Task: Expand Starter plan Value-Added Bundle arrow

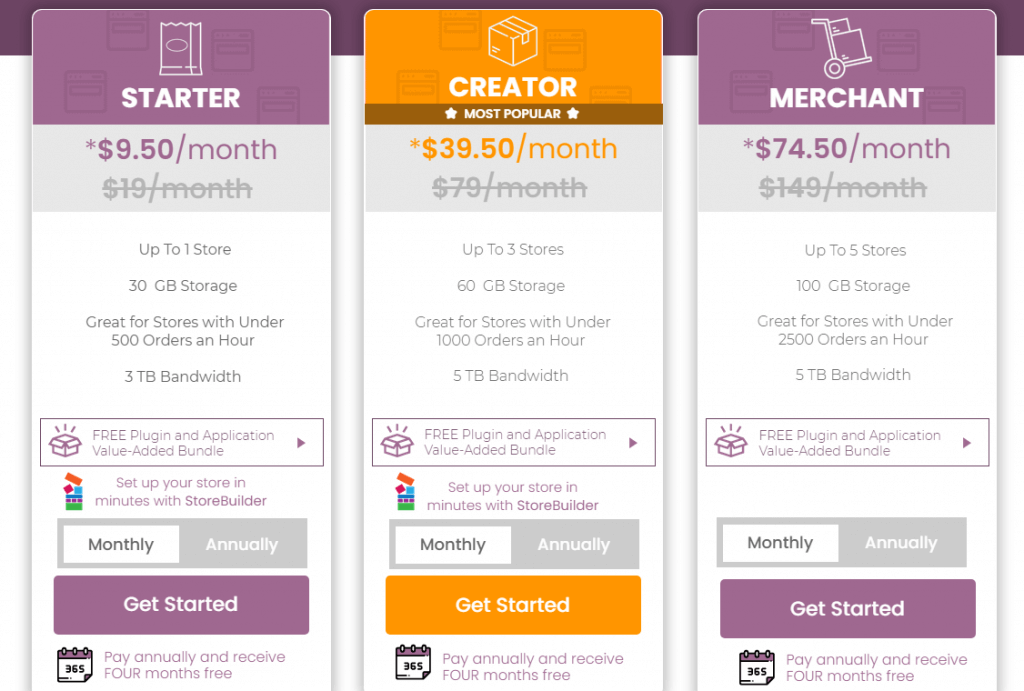Action: point(301,442)
